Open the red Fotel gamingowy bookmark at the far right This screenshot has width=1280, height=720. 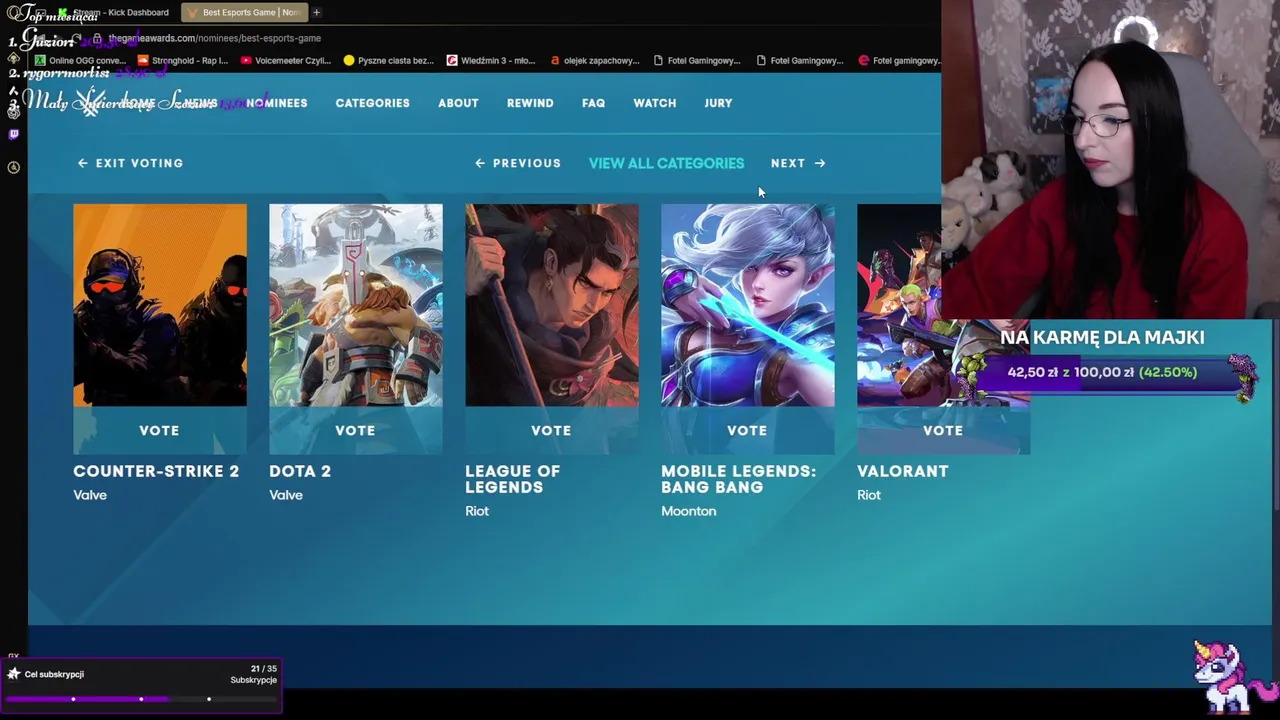click(901, 60)
